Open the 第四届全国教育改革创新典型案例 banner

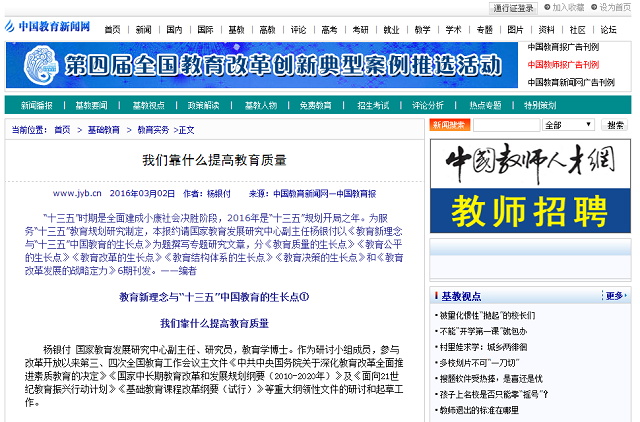262,66
